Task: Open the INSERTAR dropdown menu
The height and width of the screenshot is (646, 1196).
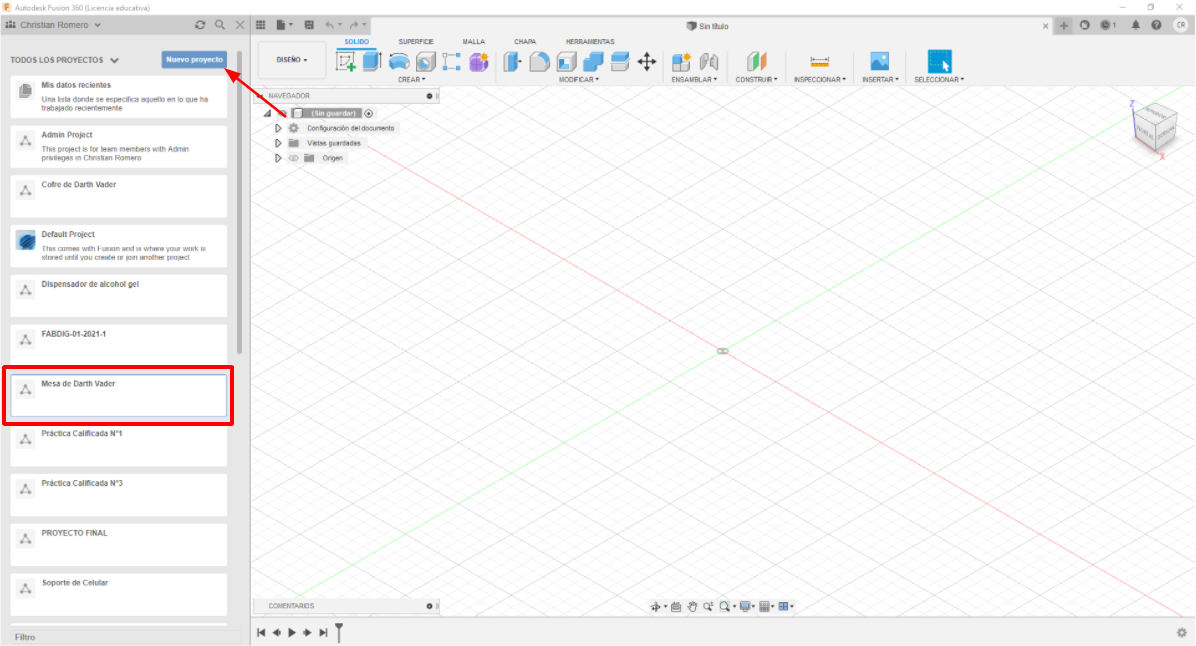Action: (x=880, y=79)
